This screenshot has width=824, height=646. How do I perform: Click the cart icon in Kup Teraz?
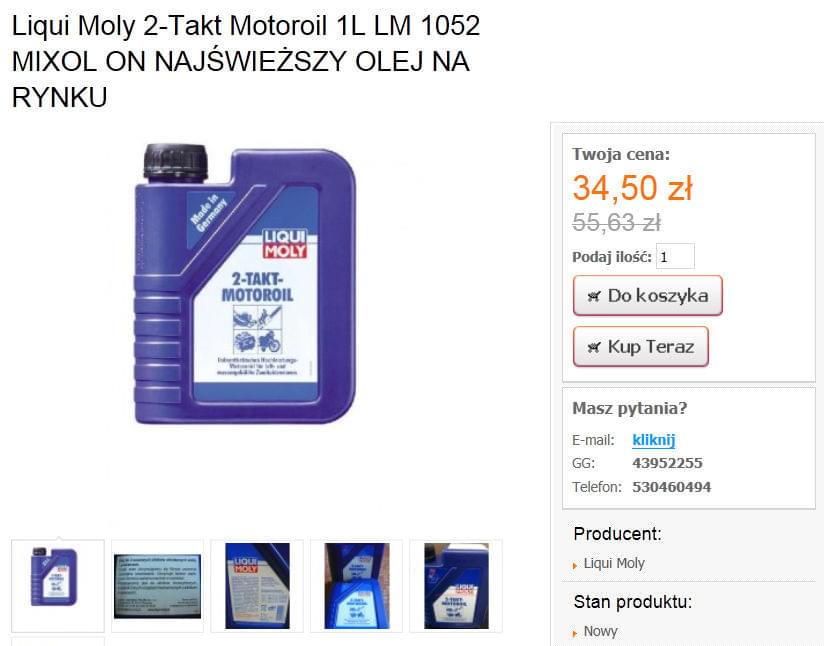[594, 347]
